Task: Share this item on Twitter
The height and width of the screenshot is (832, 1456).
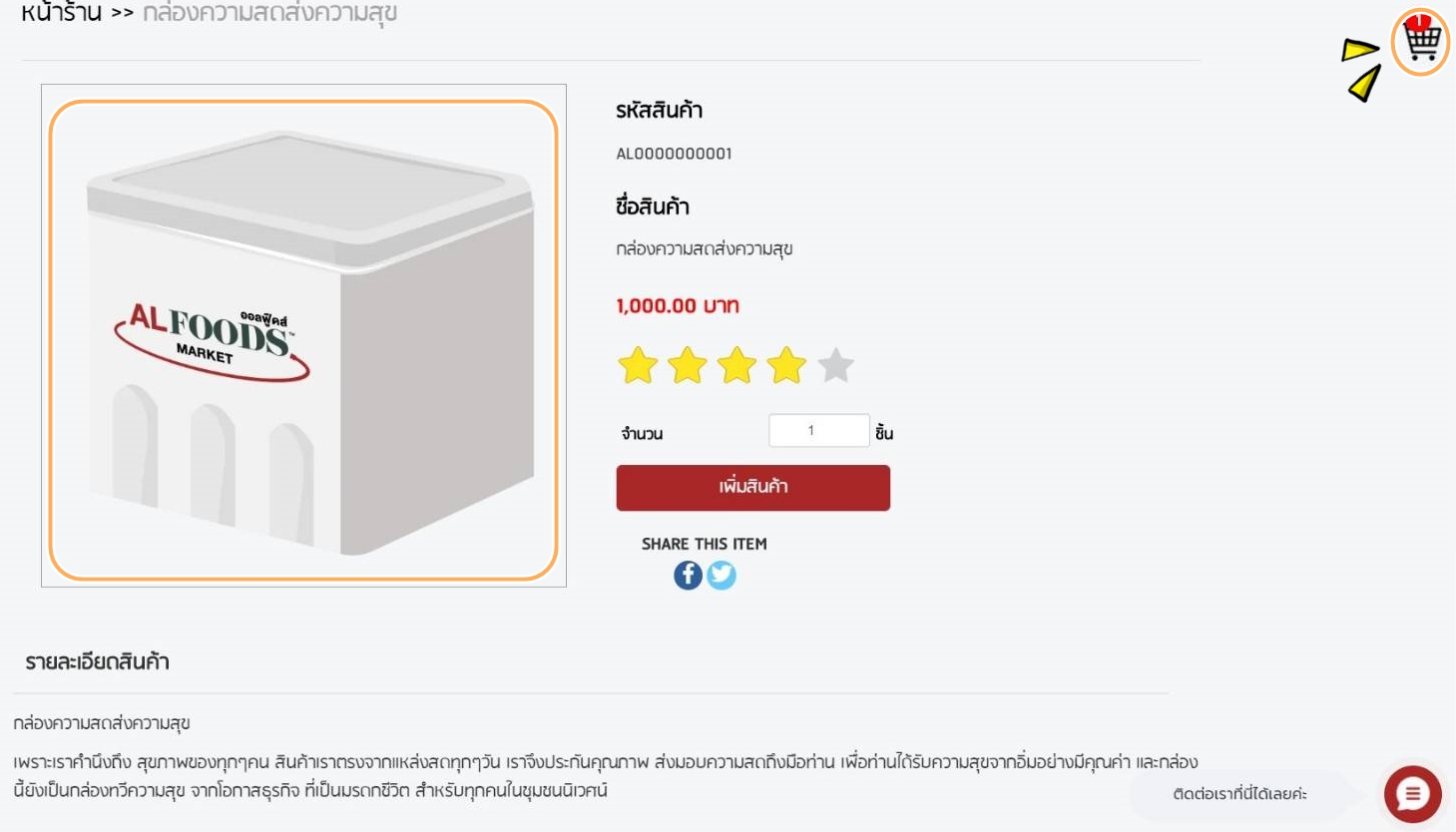Action: (722, 576)
